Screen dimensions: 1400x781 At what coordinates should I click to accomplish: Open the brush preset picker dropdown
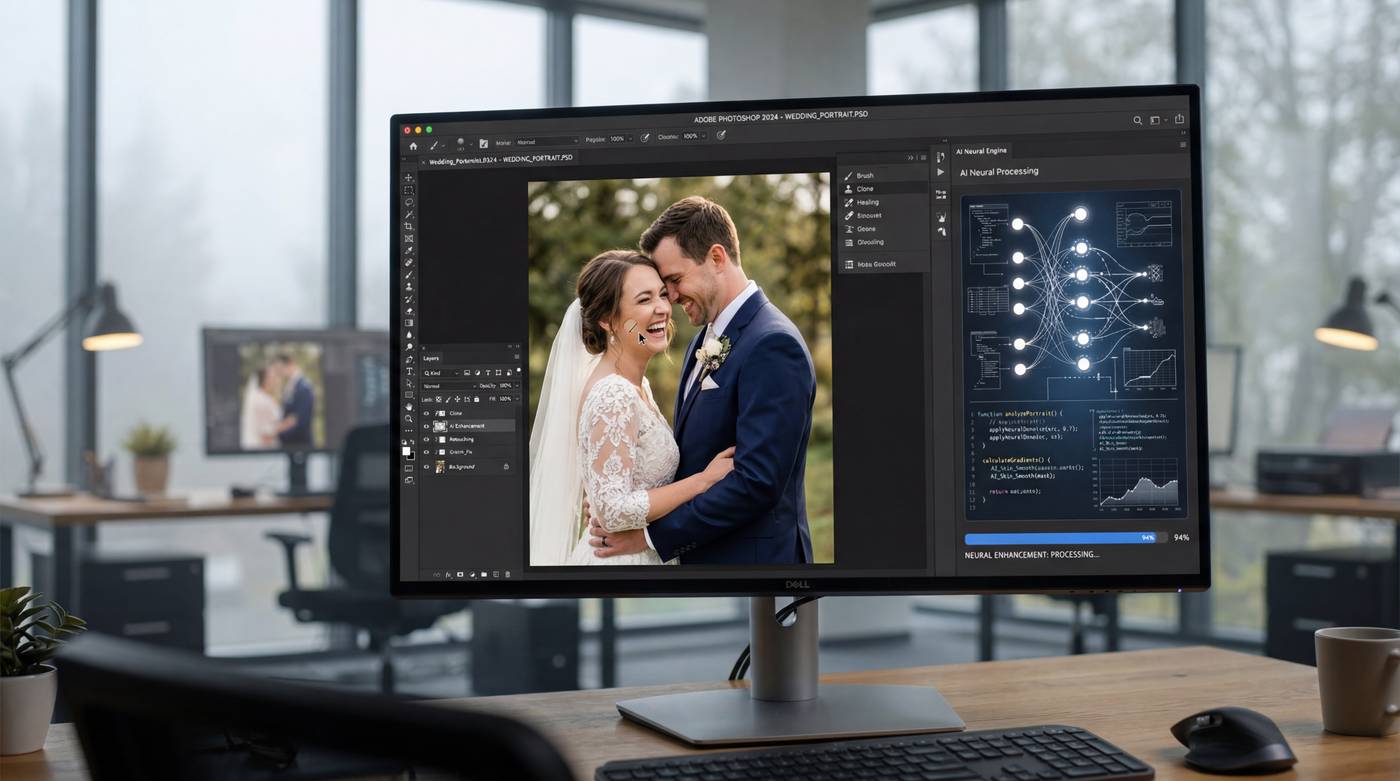[471, 144]
